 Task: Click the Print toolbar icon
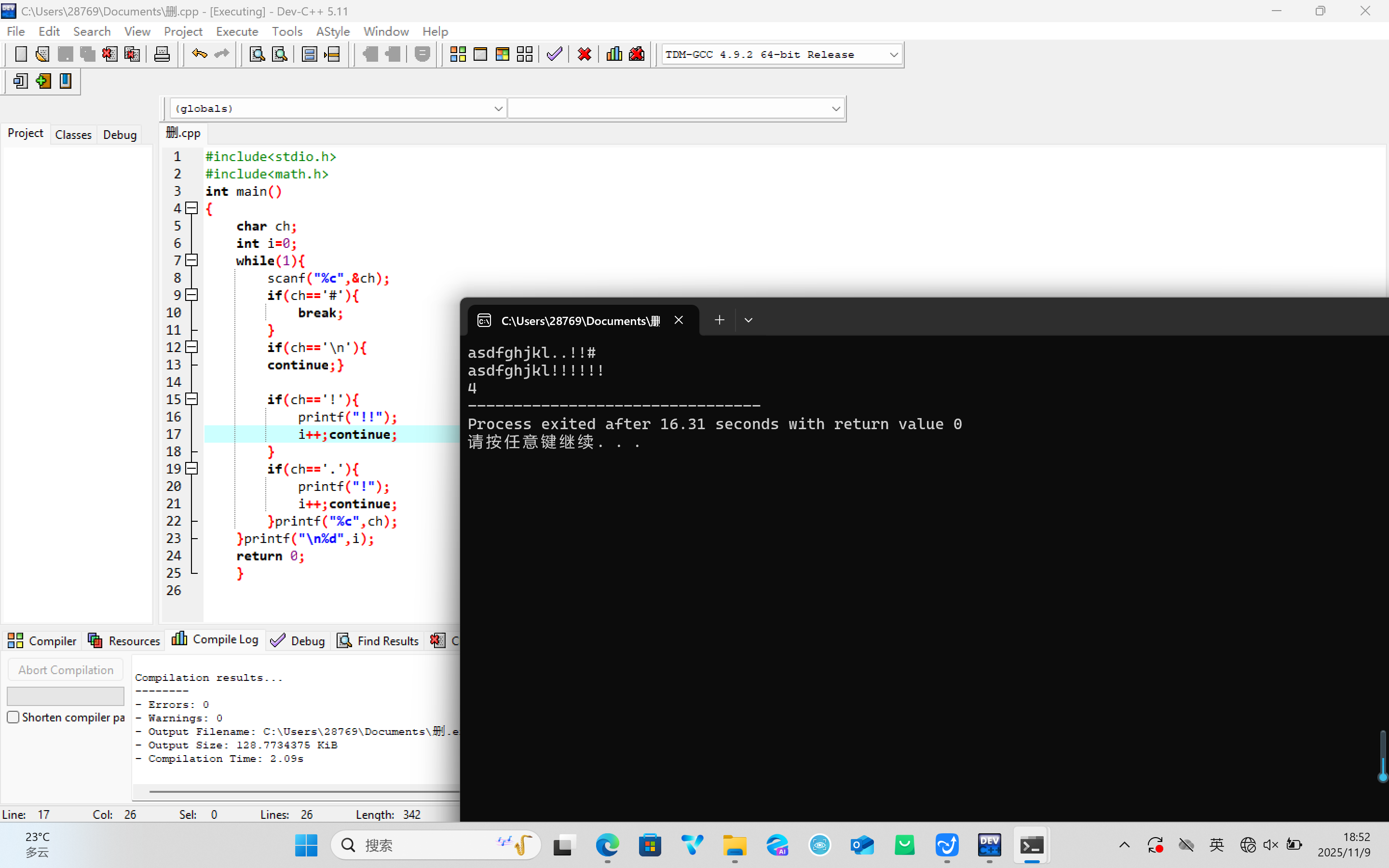click(162, 54)
